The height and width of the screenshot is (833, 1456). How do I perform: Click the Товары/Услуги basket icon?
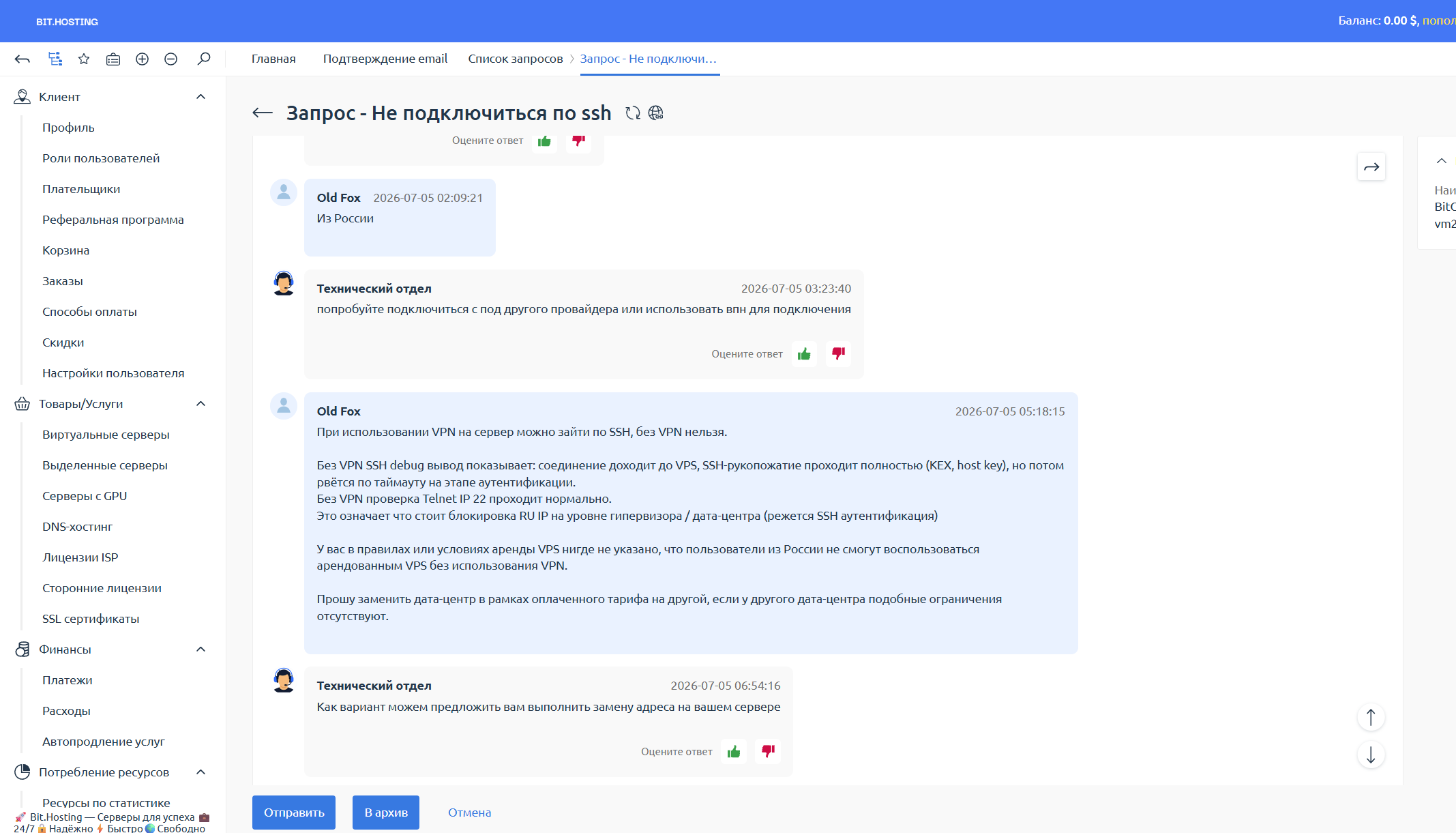22,404
